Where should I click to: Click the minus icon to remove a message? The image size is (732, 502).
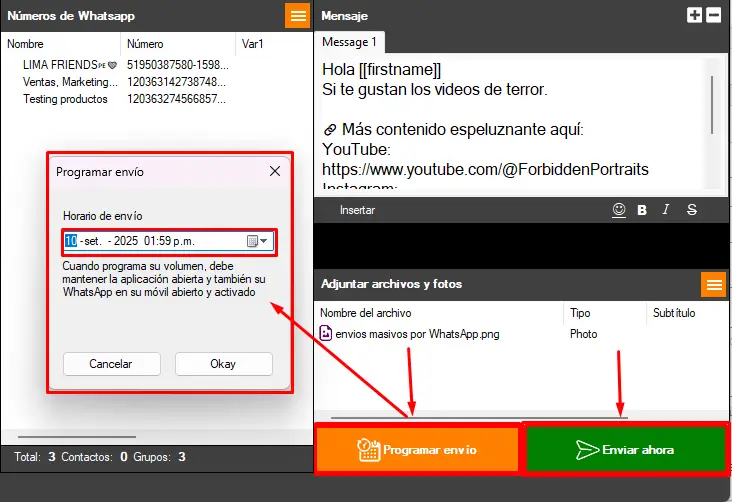713,15
